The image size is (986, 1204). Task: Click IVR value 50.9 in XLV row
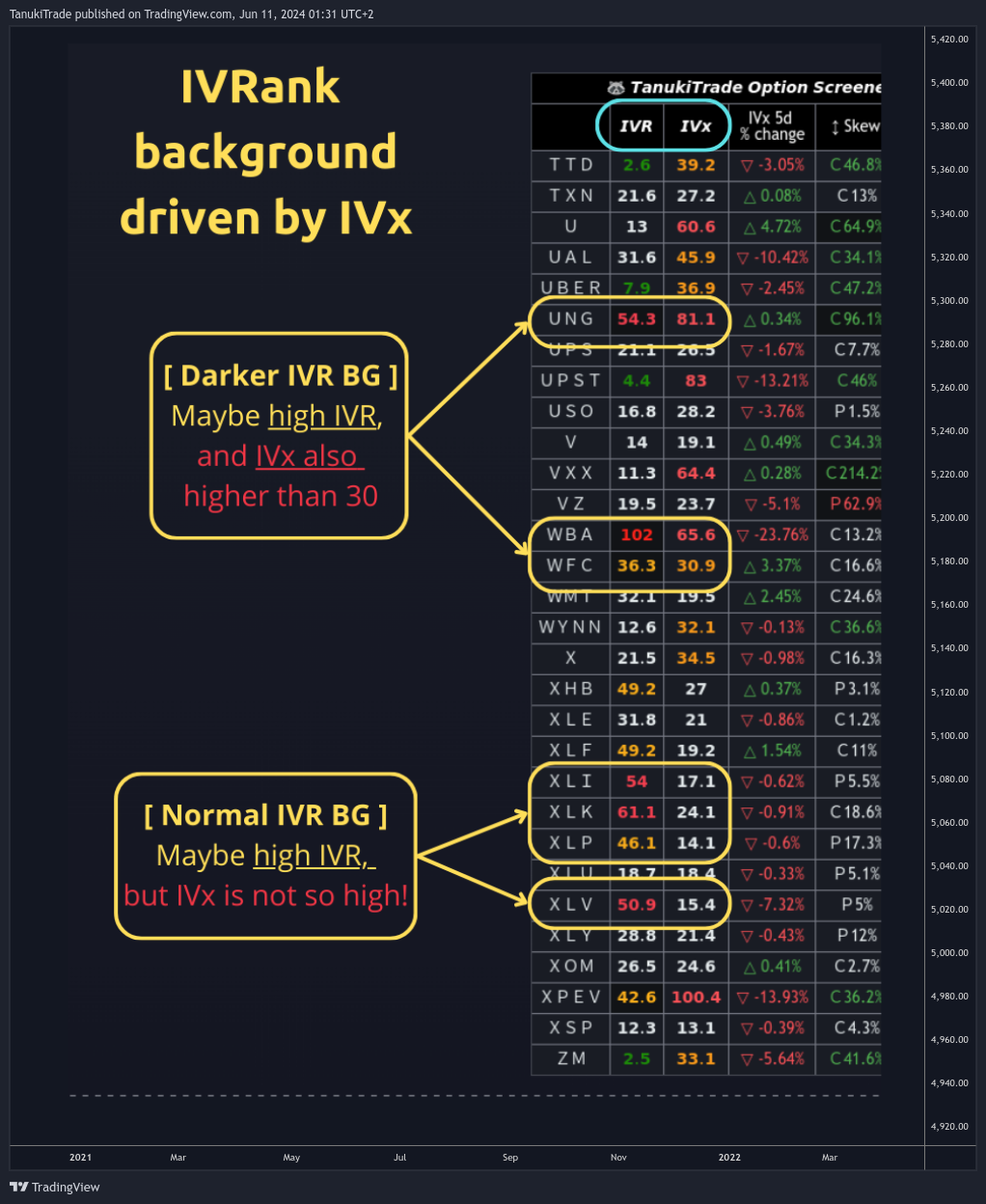coord(637,906)
